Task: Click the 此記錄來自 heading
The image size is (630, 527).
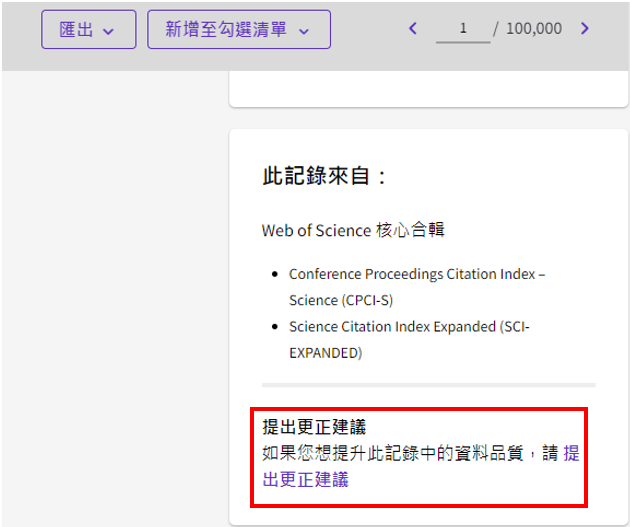Action: pyautogui.click(x=324, y=177)
